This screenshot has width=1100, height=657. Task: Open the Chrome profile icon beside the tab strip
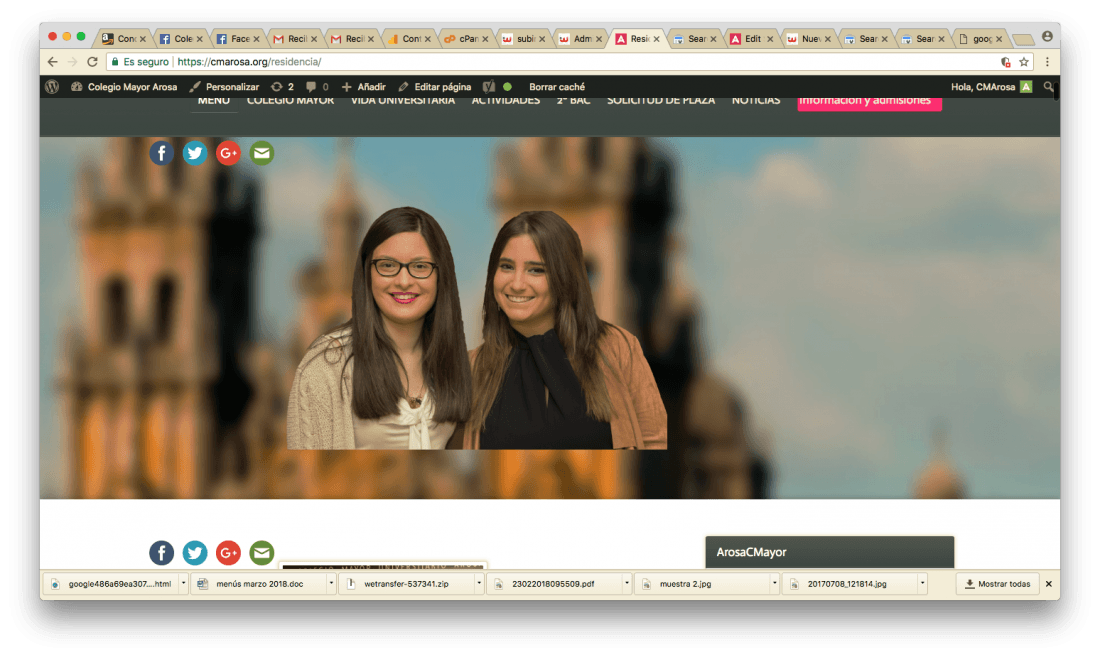coord(1047,36)
